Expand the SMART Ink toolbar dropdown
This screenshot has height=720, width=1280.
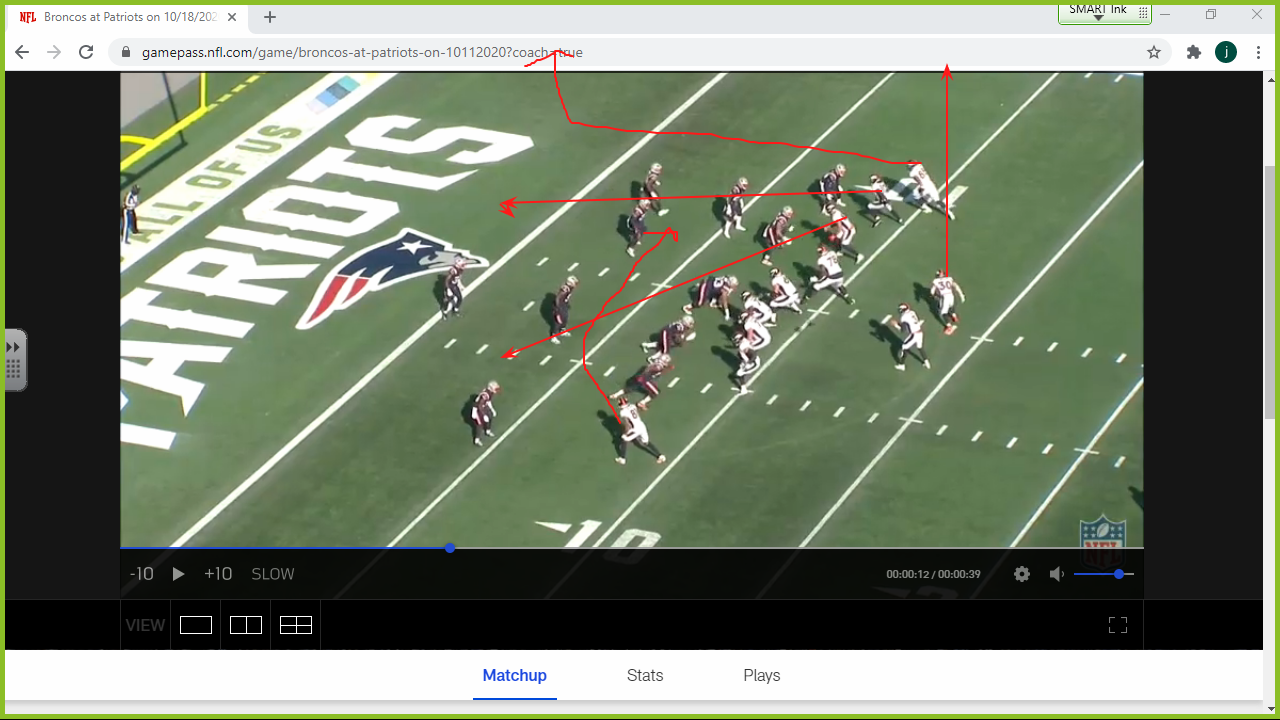[1098, 18]
